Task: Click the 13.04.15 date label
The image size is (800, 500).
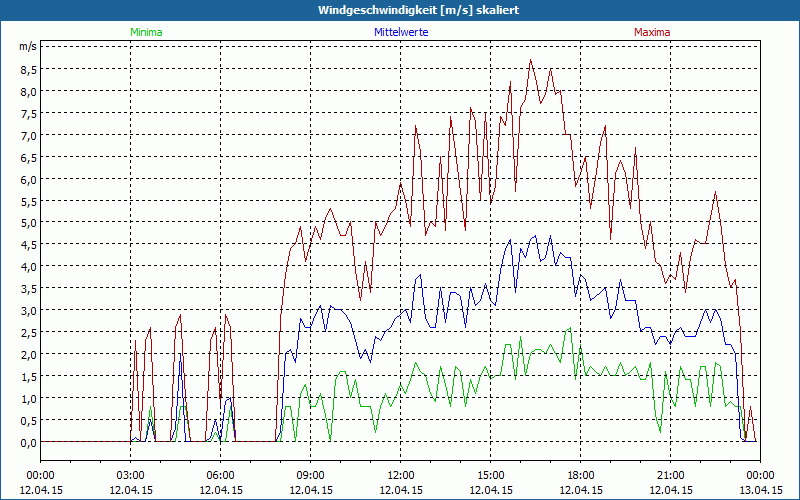Action: click(760, 490)
